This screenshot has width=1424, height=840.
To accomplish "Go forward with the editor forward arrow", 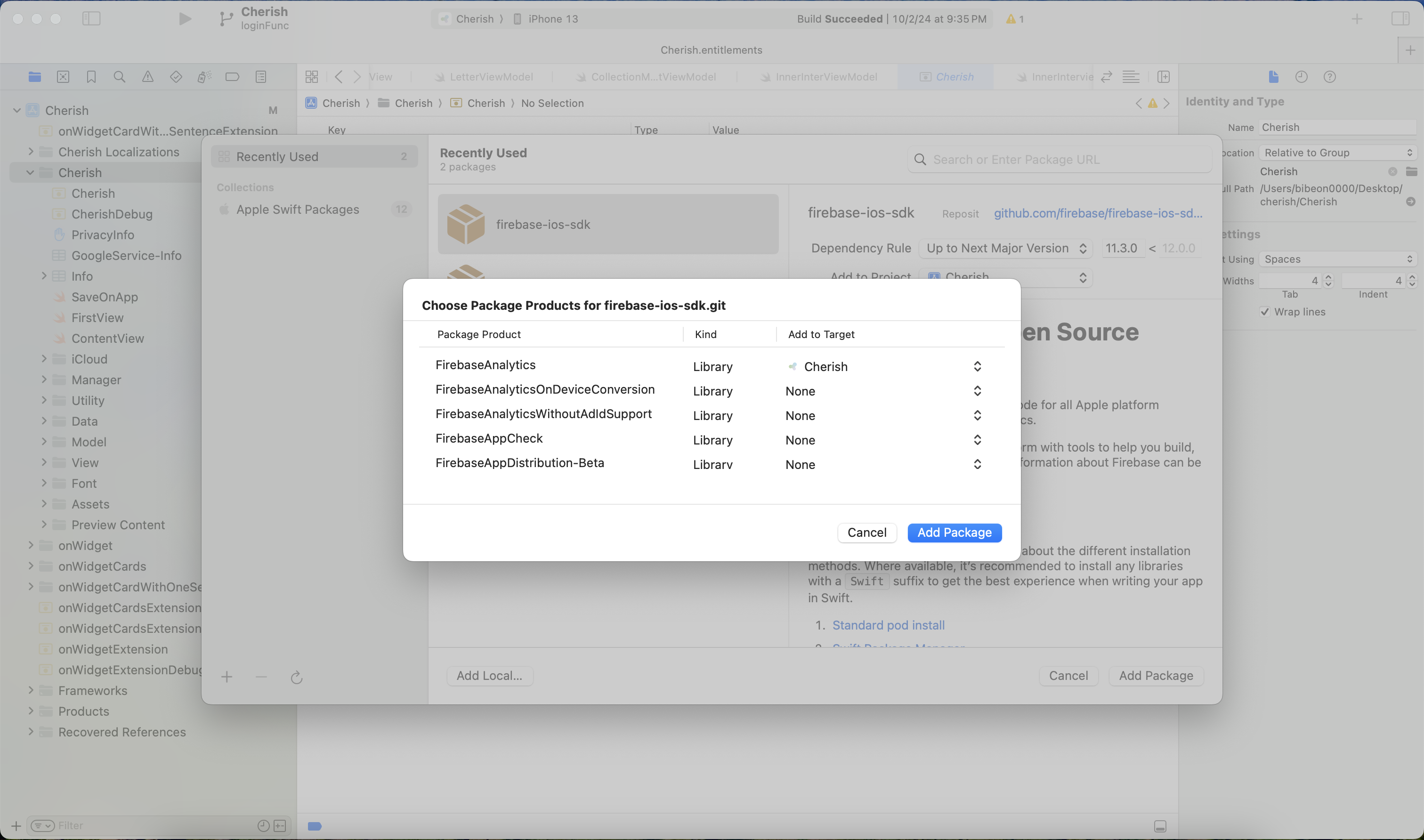I will (357, 77).
